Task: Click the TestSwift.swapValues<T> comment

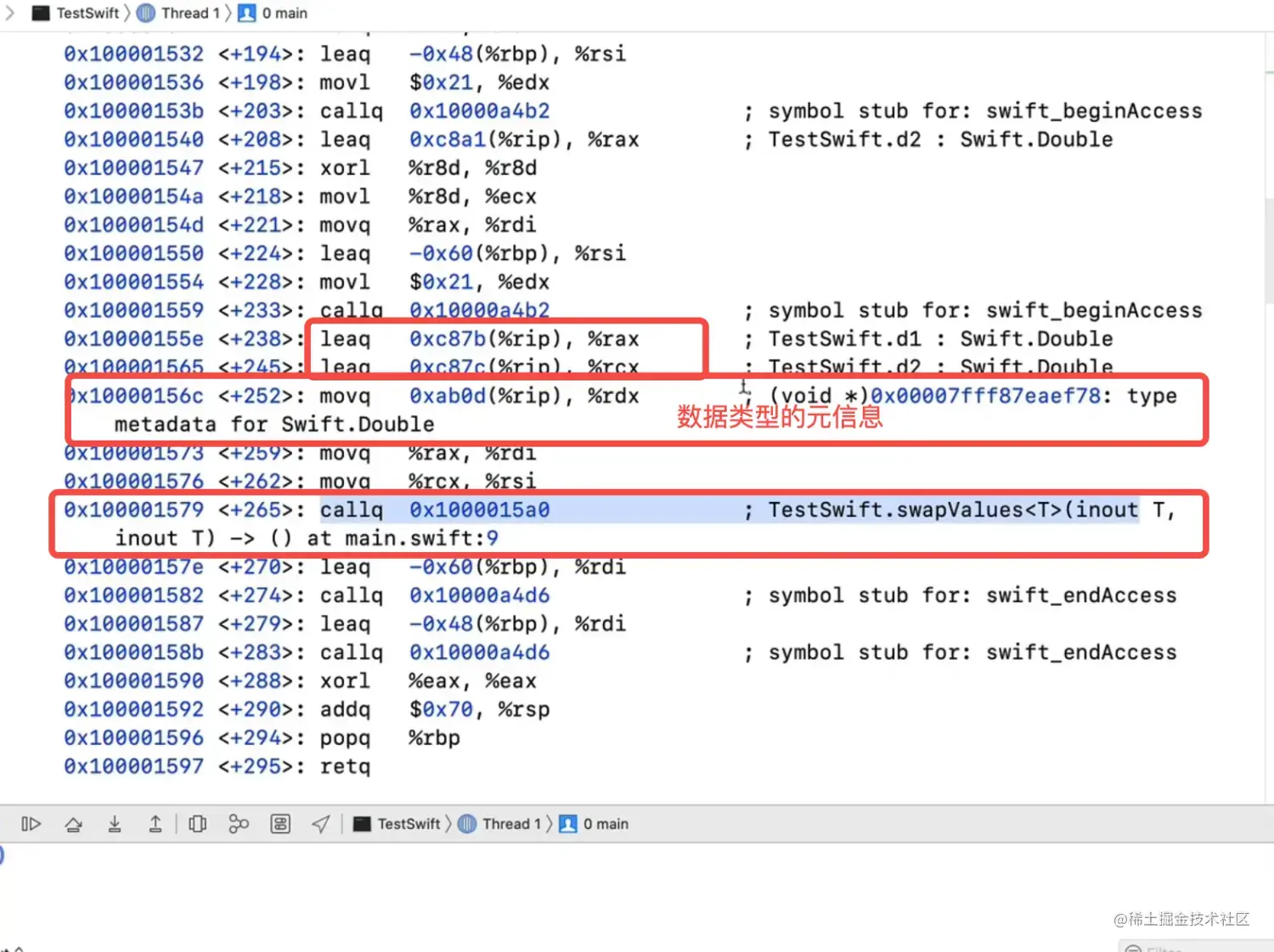Action: pyautogui.click(x=972, y=510)
